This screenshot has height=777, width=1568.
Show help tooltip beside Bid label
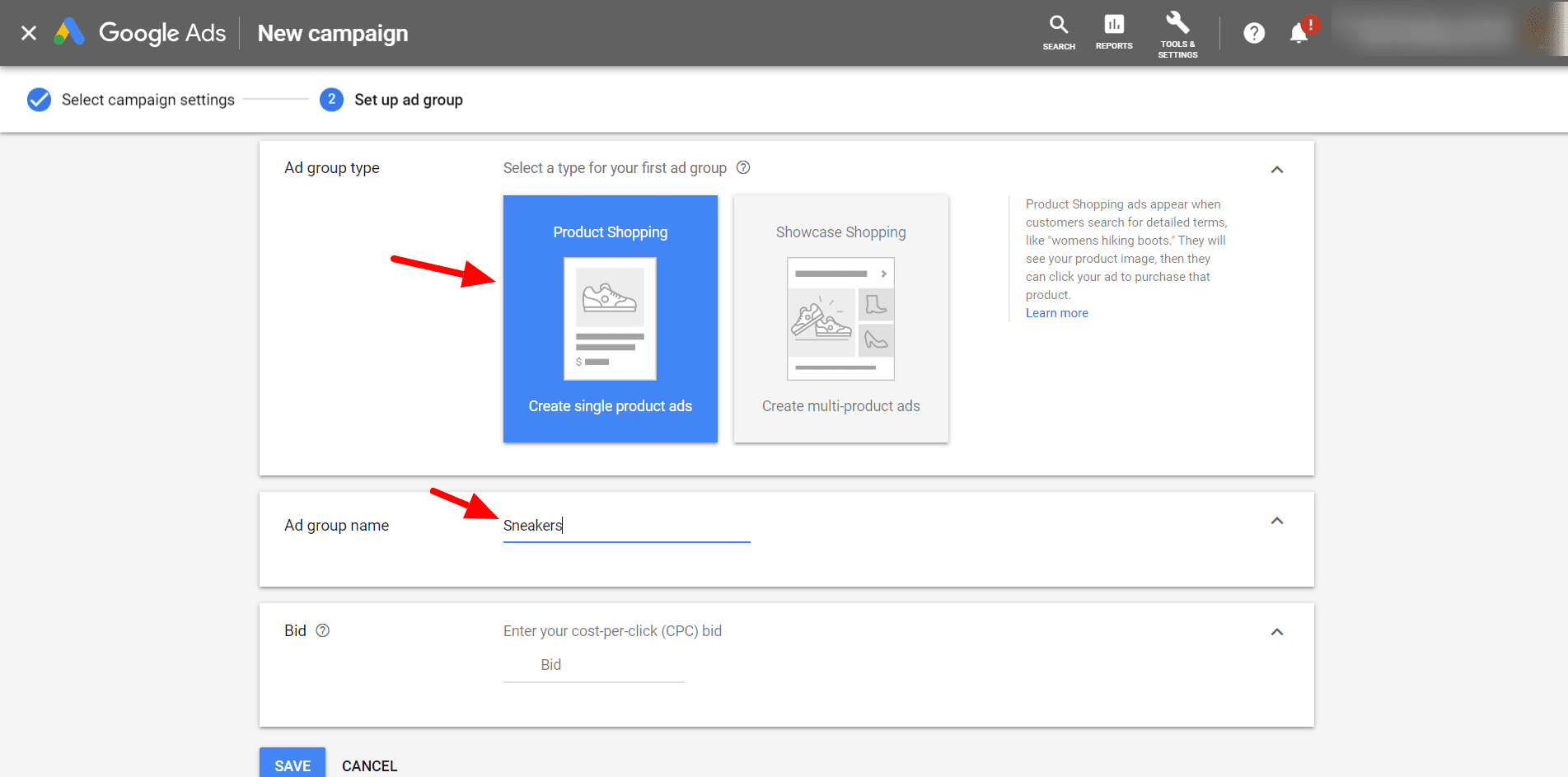coord(323,630)
